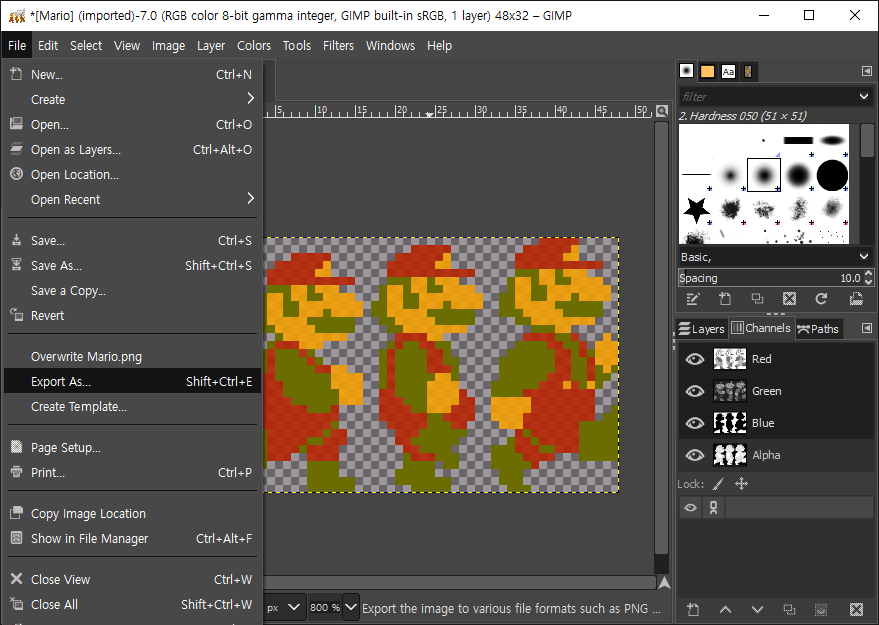This screenshot has height=625, width=879.
Task: Toggle visibility eye of the Alpha channel
Action: (x=695, y=455)
